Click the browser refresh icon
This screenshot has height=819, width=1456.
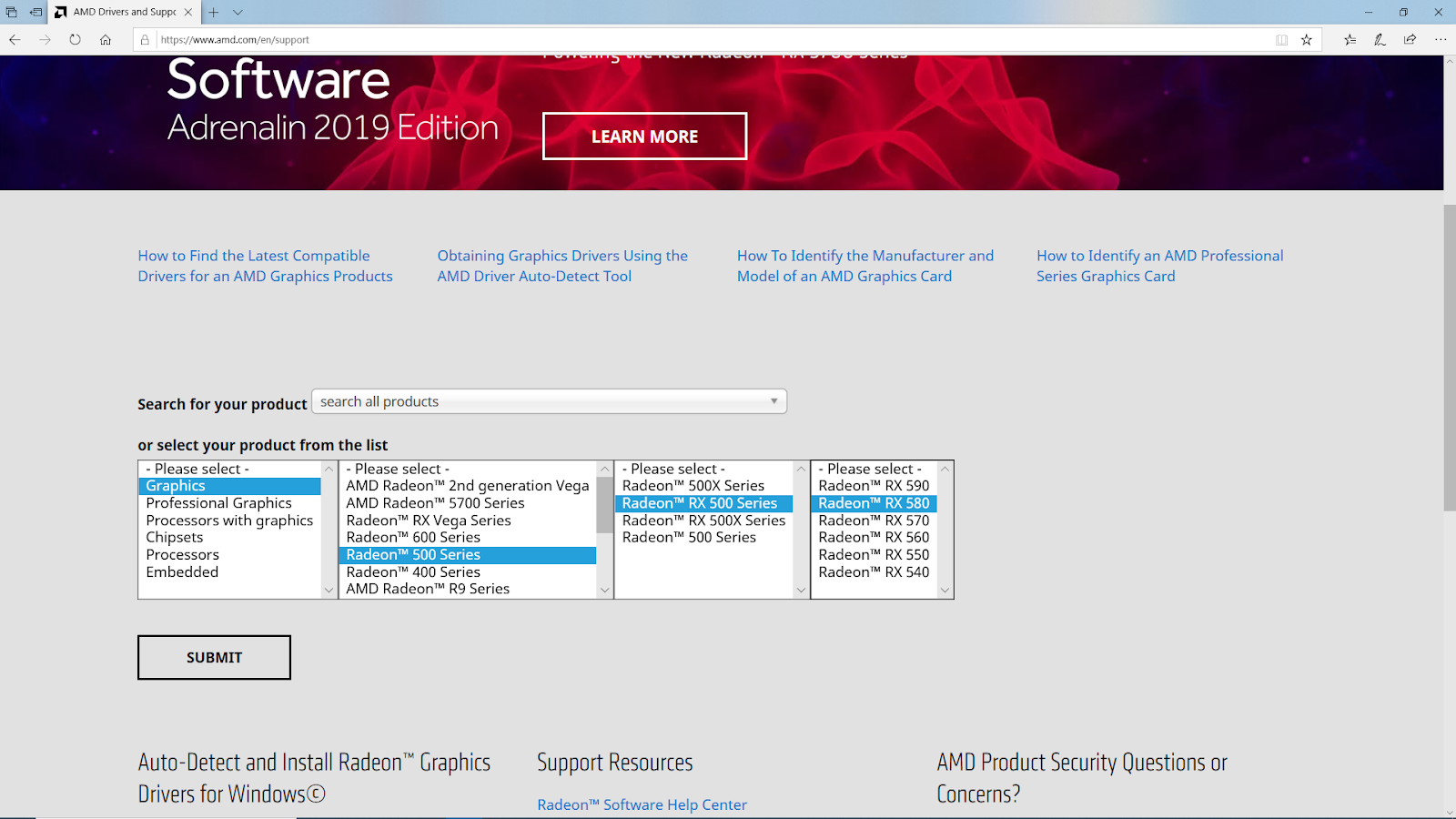point(75,40)
